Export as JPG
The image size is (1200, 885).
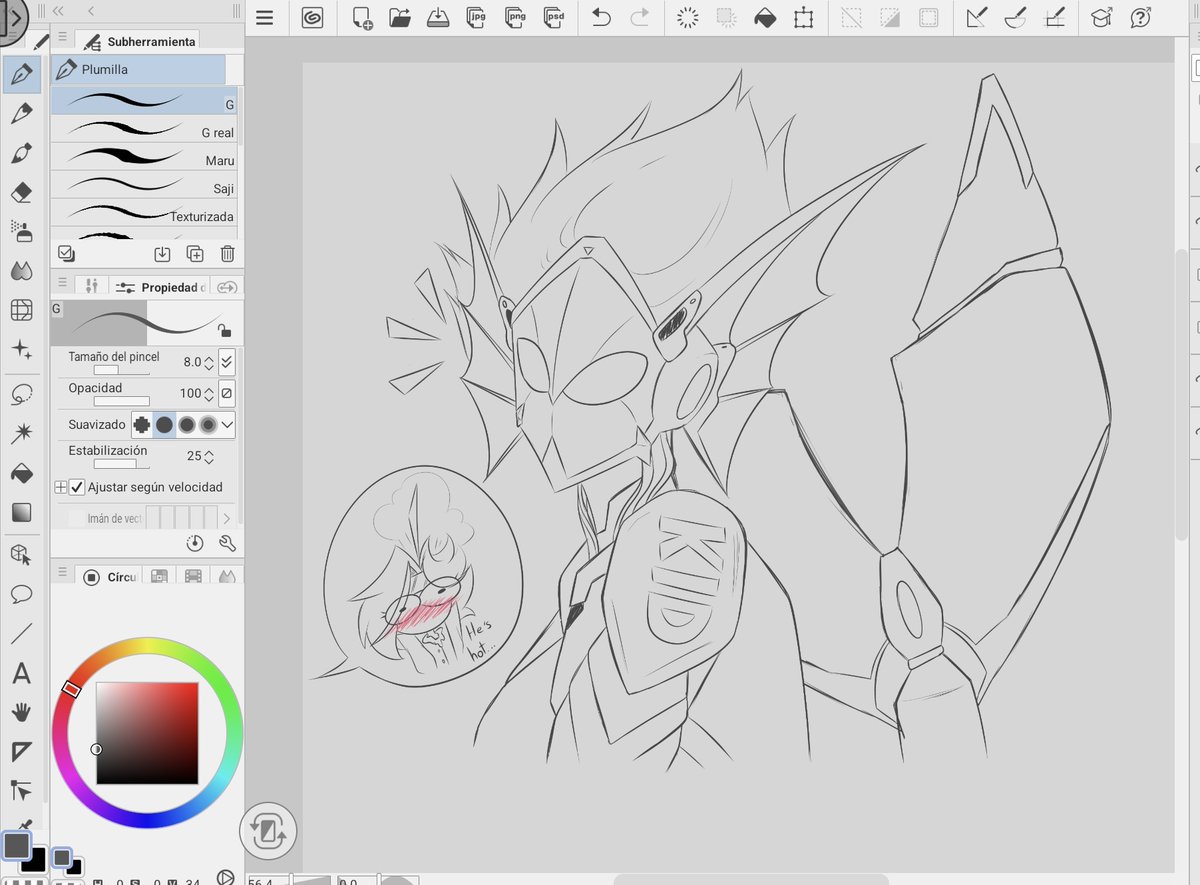point(477,17)
